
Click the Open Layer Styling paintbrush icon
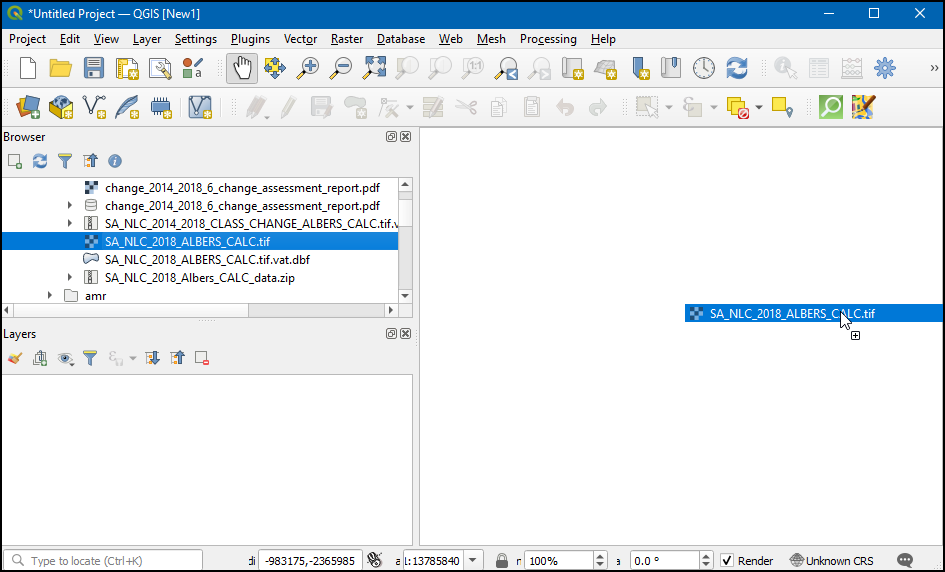(15, 357)
